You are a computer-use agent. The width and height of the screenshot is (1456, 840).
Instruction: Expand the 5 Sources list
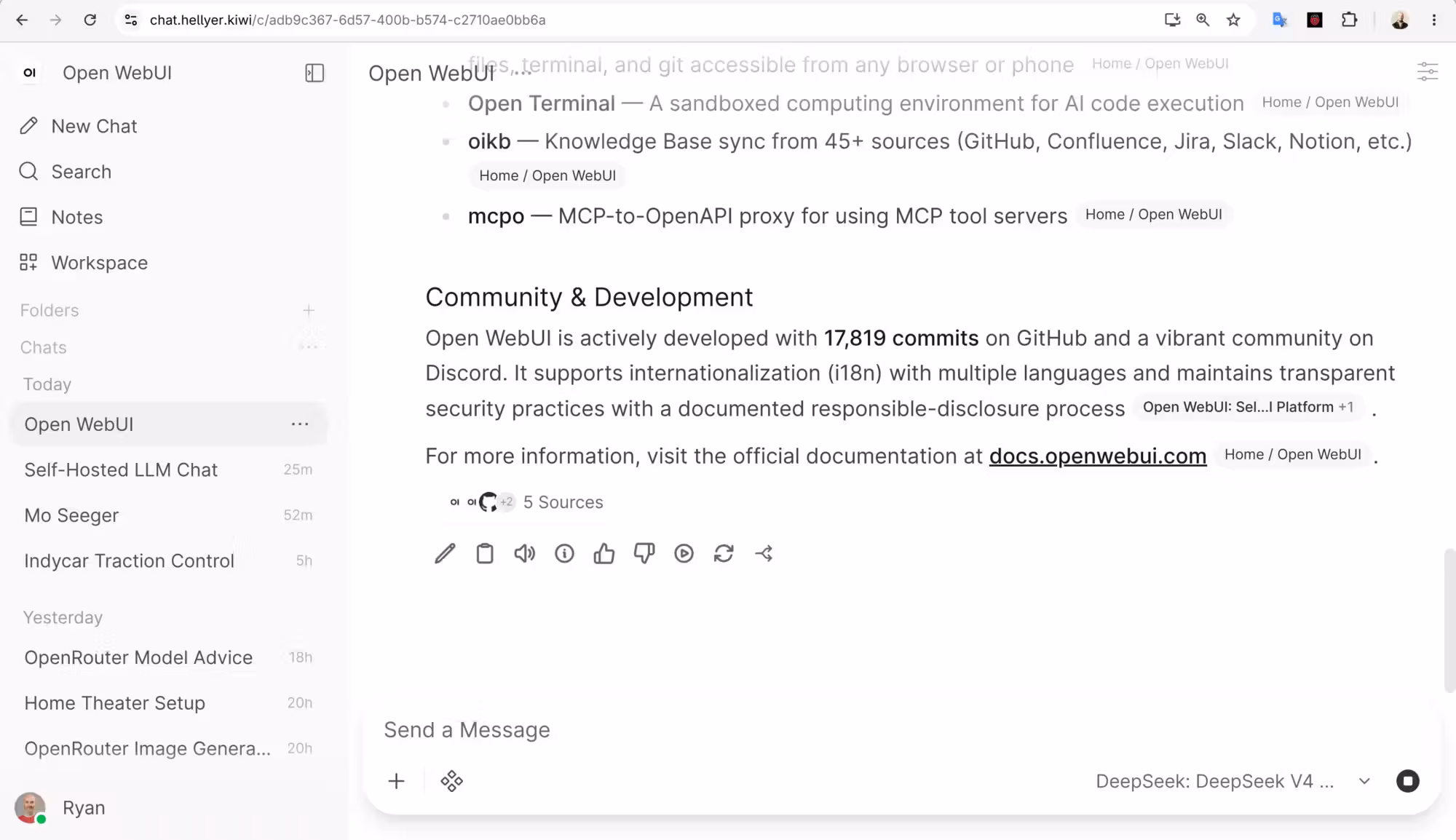point(526,502)
